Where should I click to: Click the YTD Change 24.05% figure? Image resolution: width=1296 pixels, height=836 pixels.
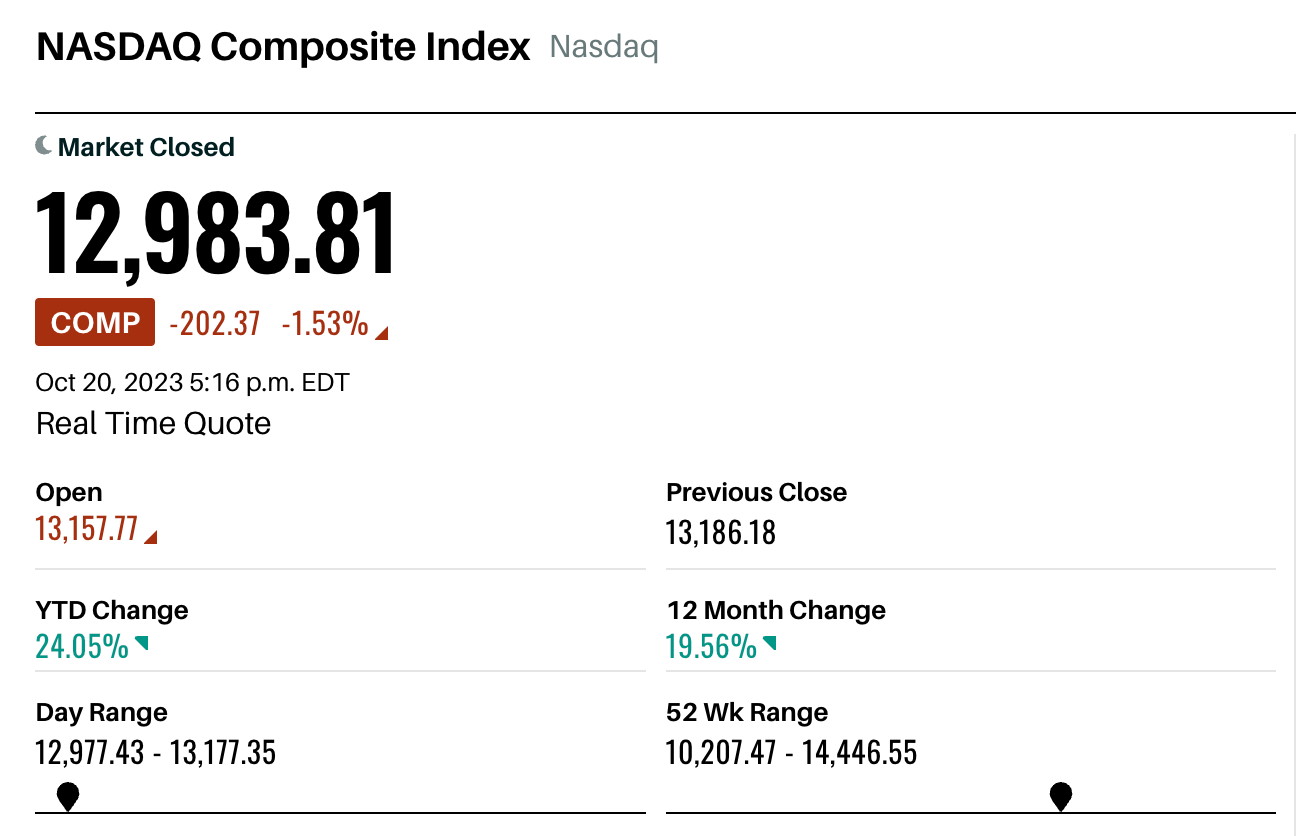[82, 647]
